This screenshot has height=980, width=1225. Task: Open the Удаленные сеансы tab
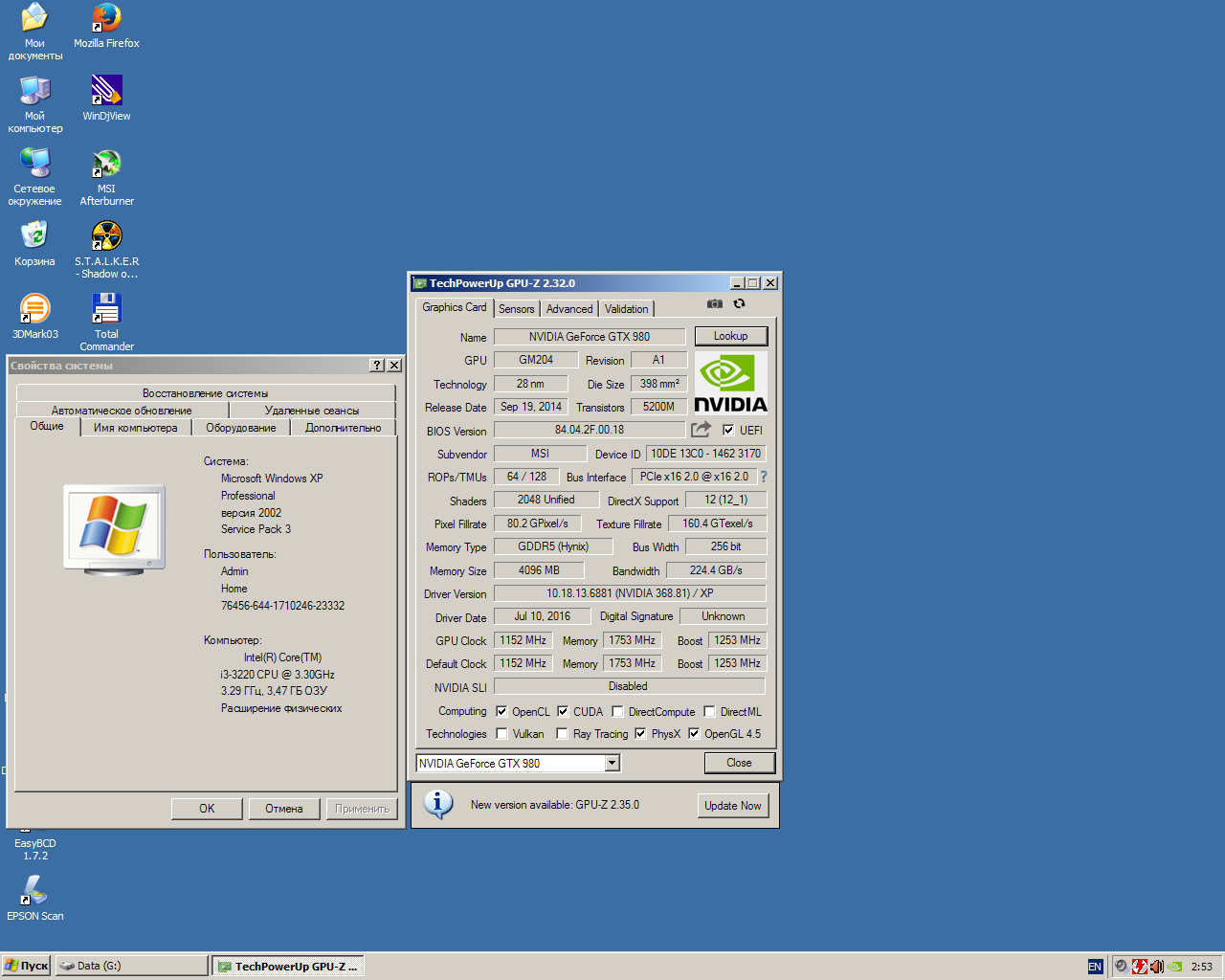tap(312, 411)
